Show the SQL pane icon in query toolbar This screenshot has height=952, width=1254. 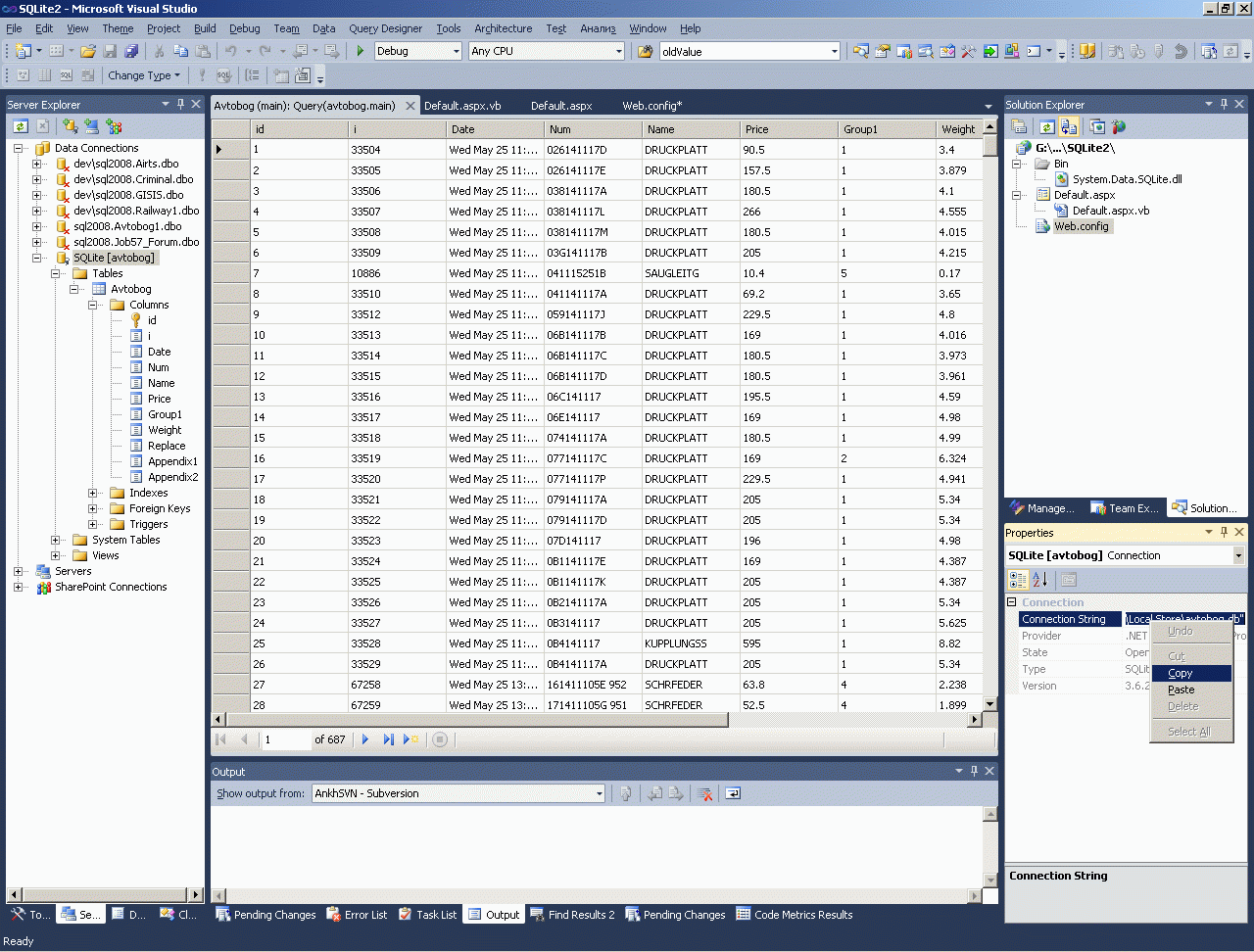coord(66,75)
